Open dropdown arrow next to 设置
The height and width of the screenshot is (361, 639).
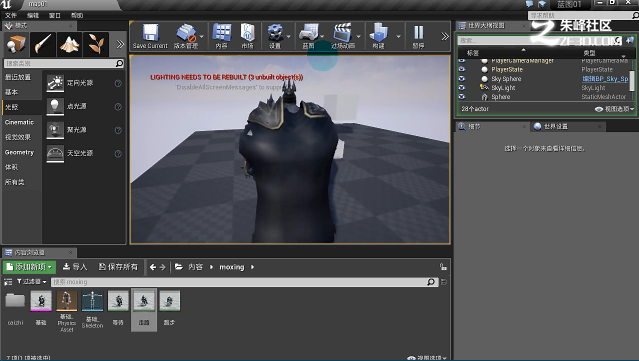pos(289,37)
